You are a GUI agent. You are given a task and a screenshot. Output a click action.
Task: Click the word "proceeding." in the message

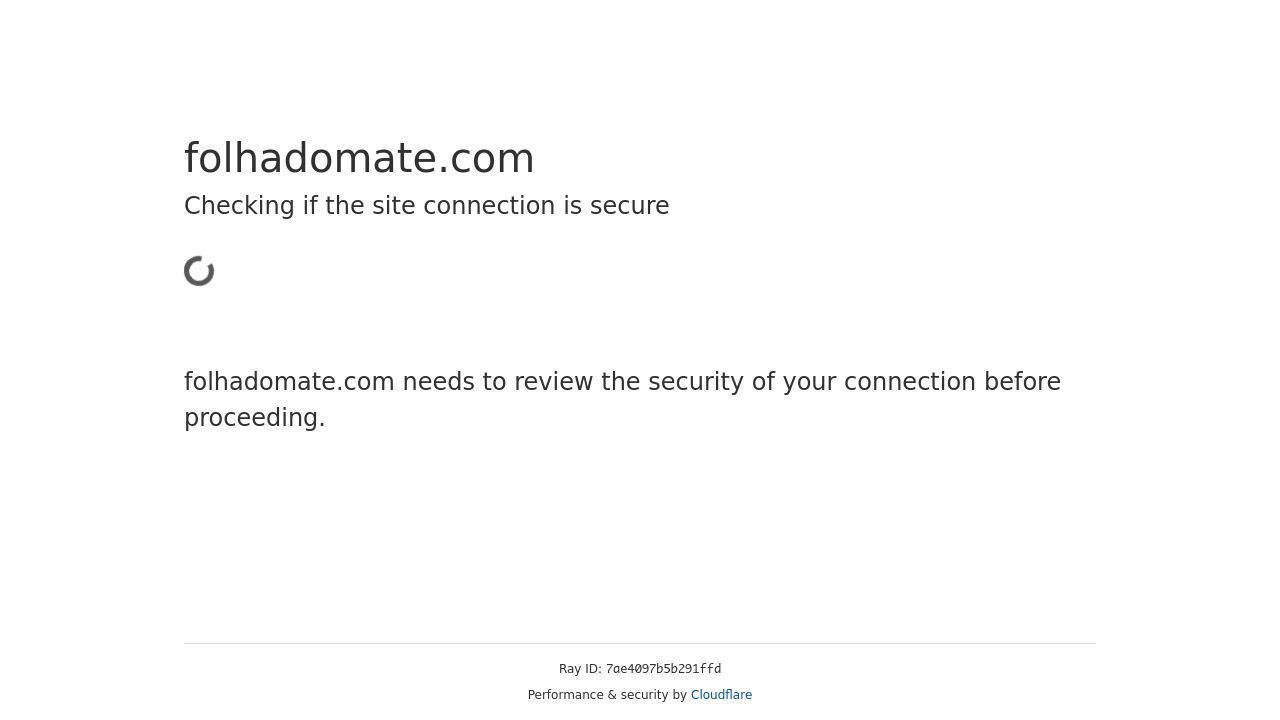click(x=255, y=418)
